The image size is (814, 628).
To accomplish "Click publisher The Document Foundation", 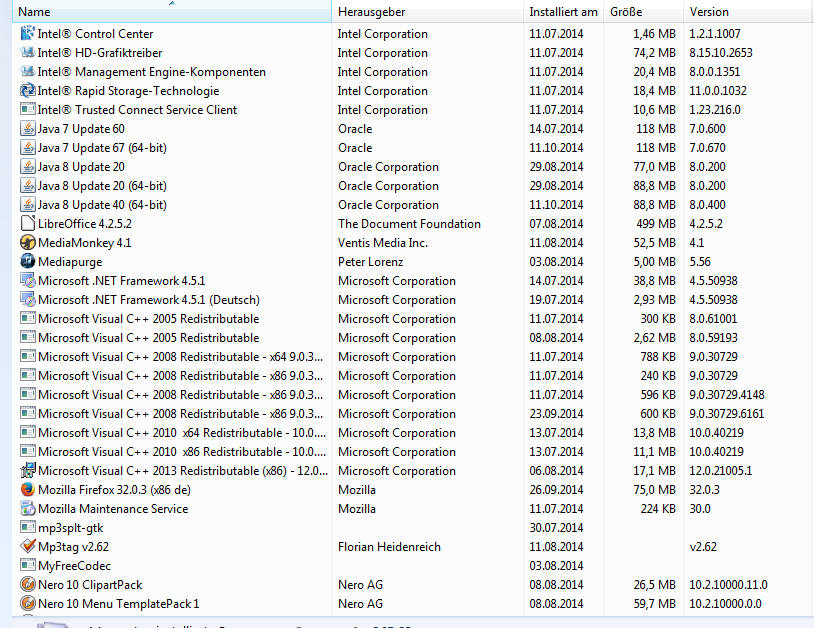I will (x=409, y=224).
